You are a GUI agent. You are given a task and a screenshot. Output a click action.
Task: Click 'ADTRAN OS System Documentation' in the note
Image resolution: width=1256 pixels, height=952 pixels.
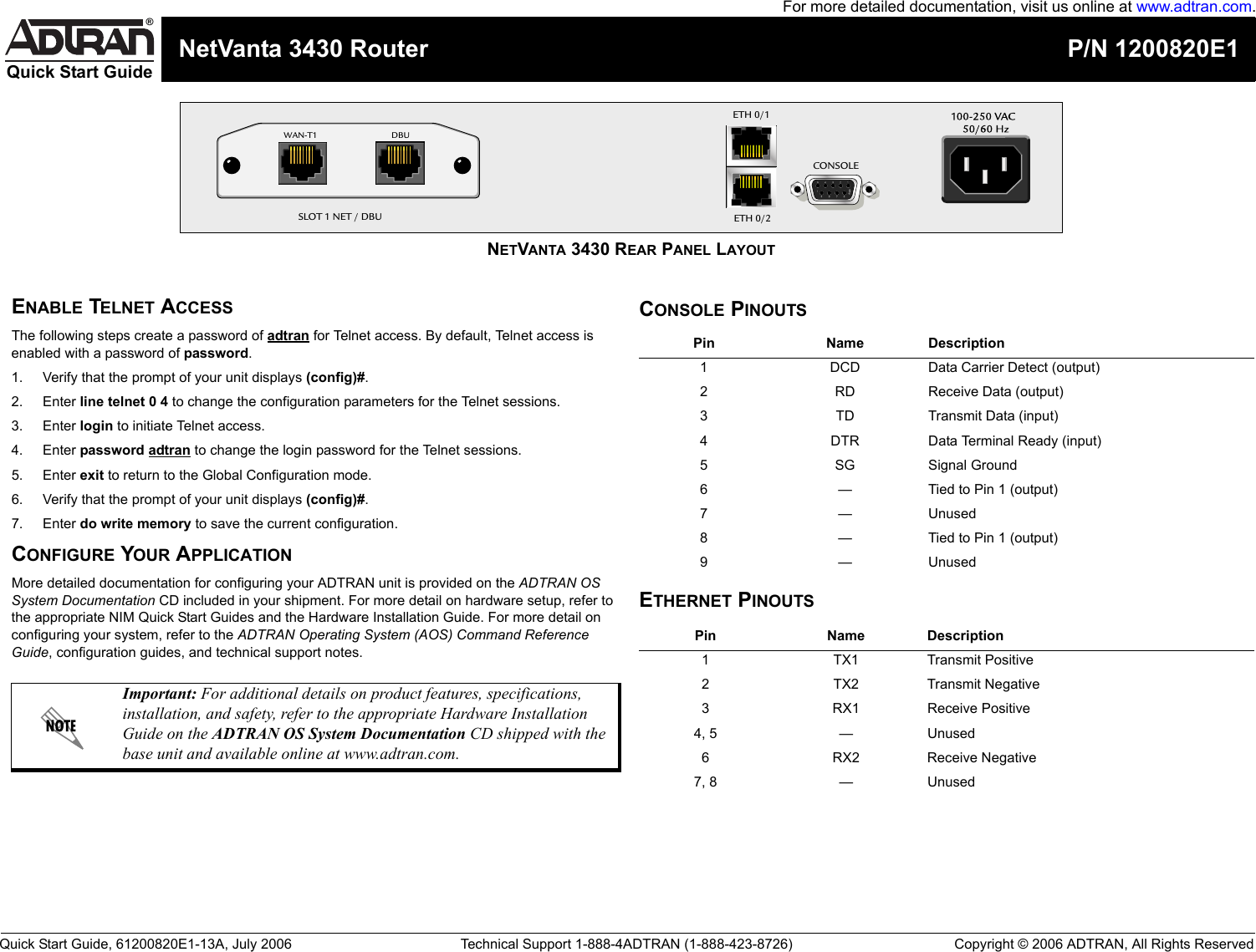(x=339, y=734)
